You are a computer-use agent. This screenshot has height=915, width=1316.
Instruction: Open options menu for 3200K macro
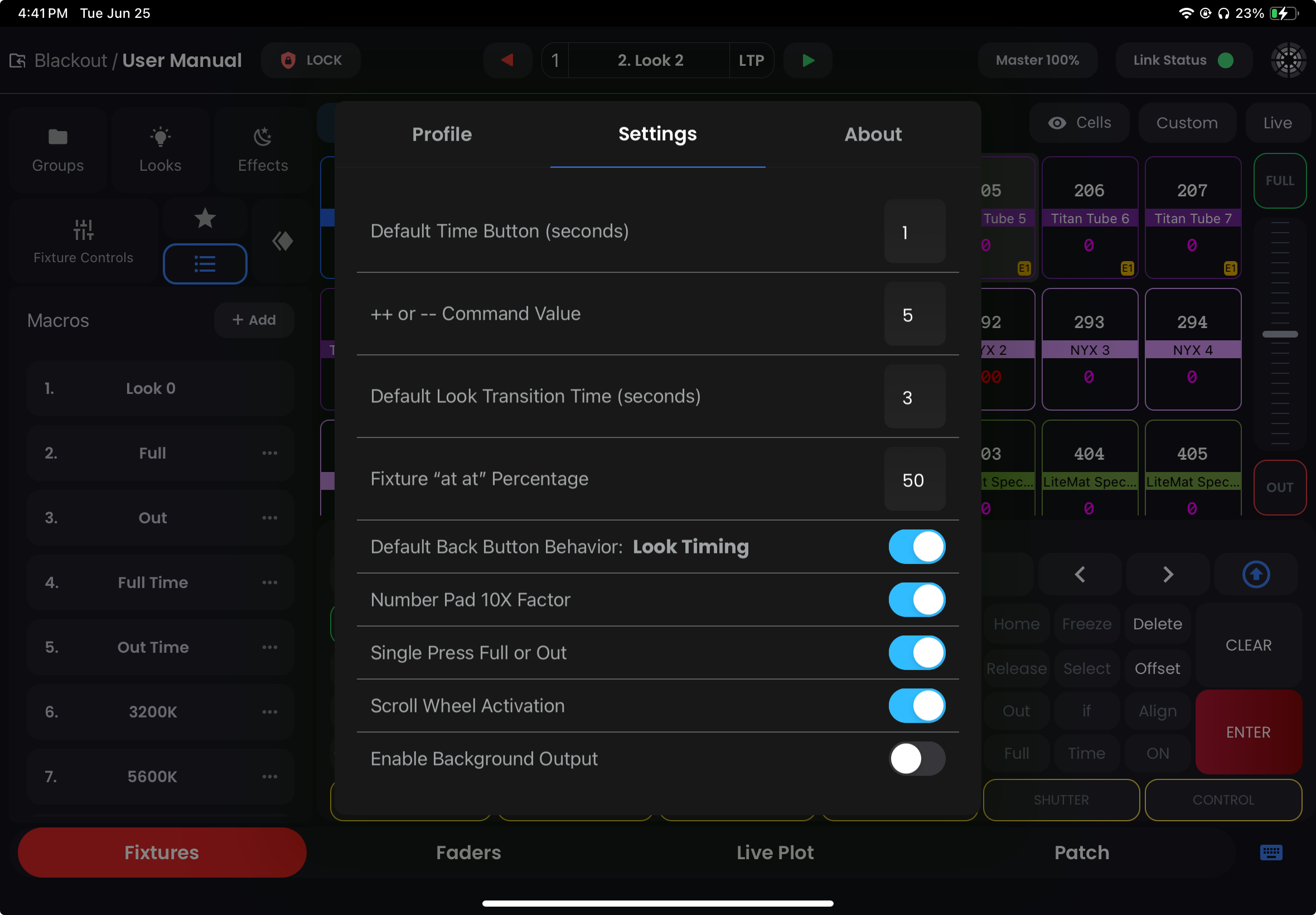270,712
